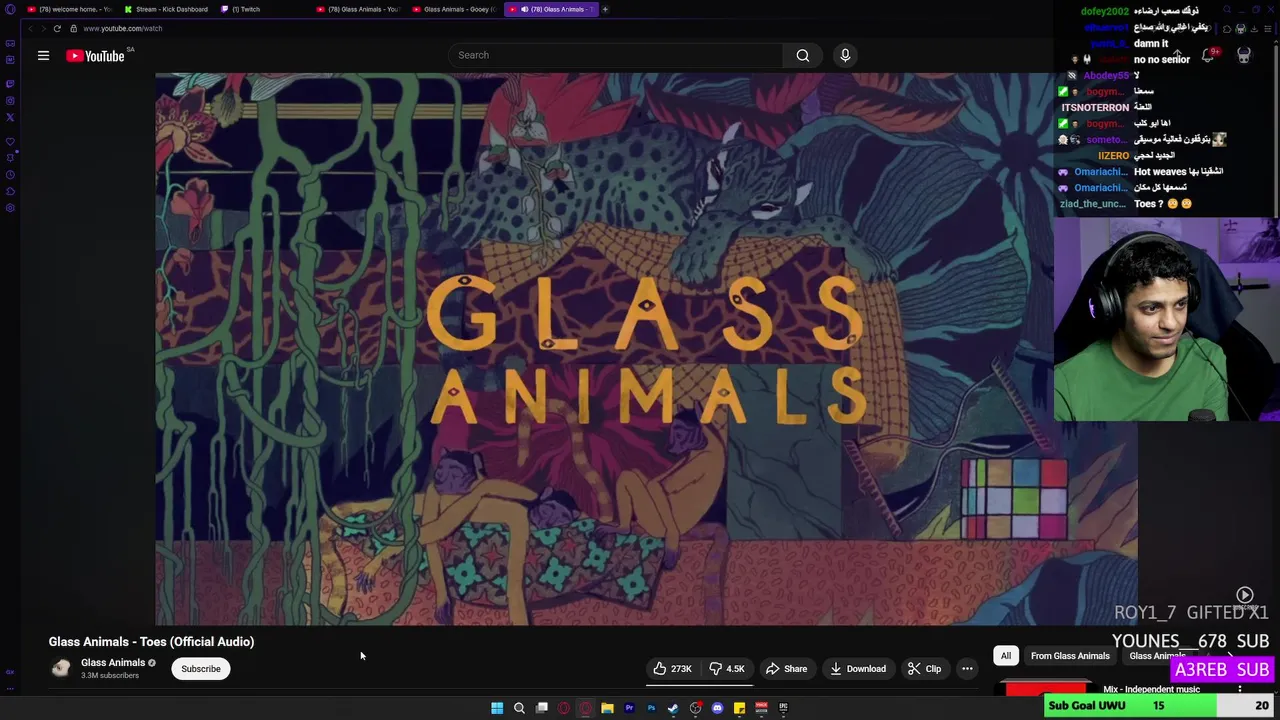This screenshot has height=720, width=1280.
Task: Open OBS Studio from the taskbar
Action: click(x=695, y=708)
